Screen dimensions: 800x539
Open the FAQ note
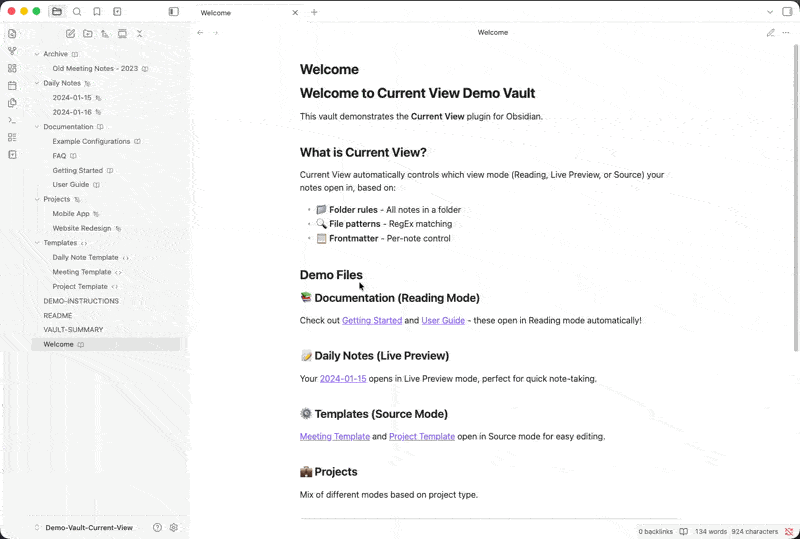point(59,156)
